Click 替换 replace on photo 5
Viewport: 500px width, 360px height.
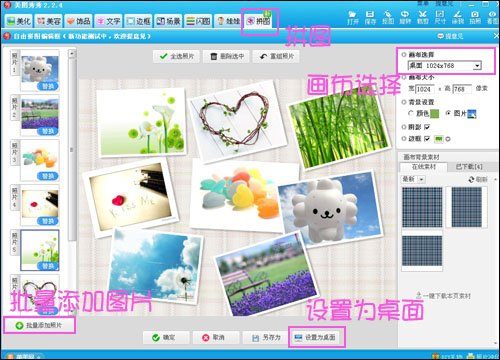coord(48,266)
